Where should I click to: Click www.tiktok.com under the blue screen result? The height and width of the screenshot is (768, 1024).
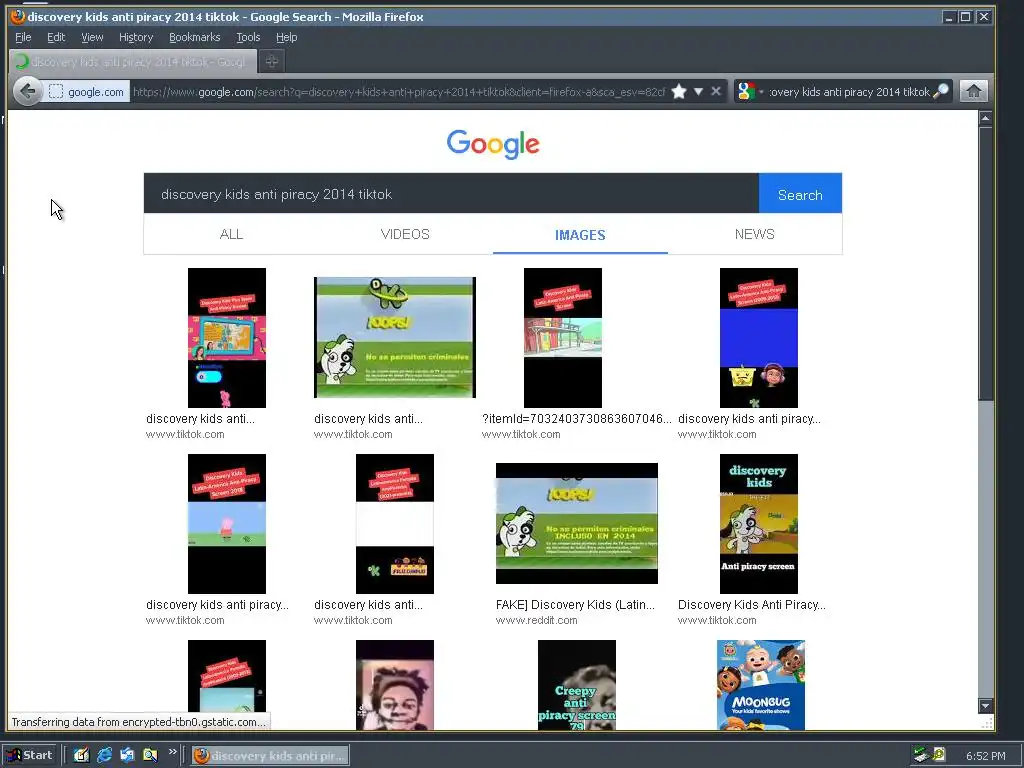(x=717, y=434)
